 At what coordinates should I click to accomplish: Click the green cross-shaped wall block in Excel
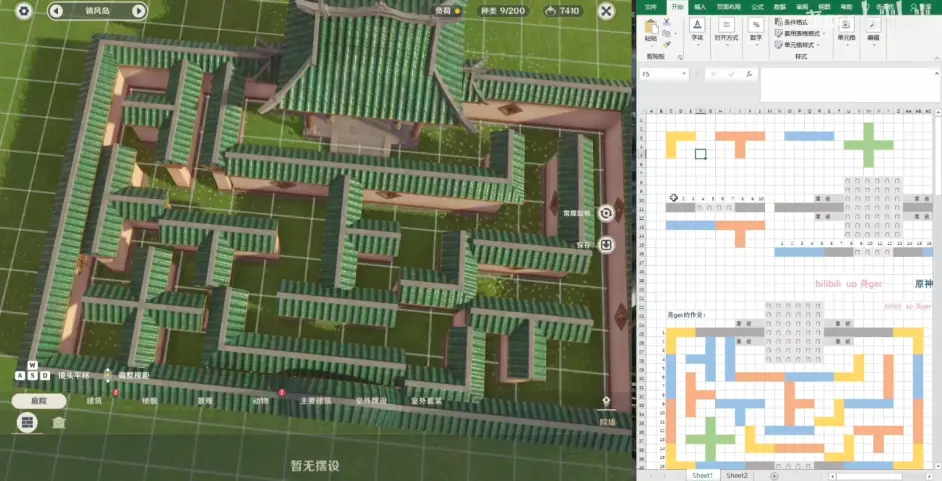pyautogui.click(x=868, y=145)
